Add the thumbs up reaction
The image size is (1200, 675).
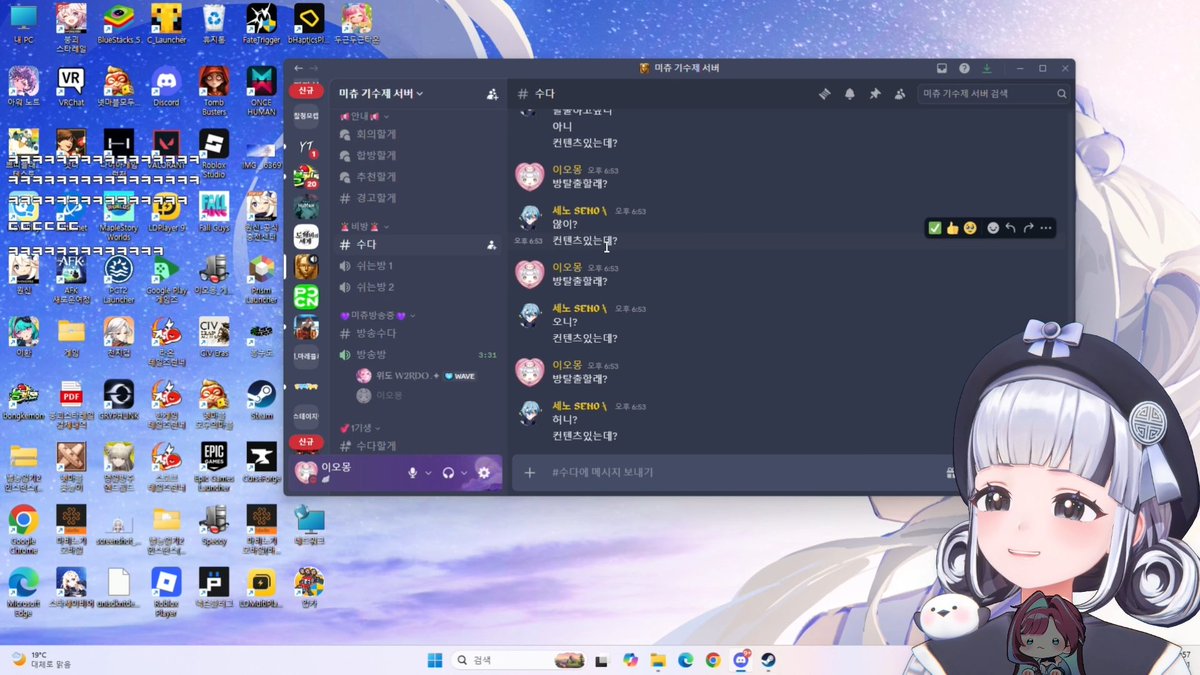[x=953, y=228]
